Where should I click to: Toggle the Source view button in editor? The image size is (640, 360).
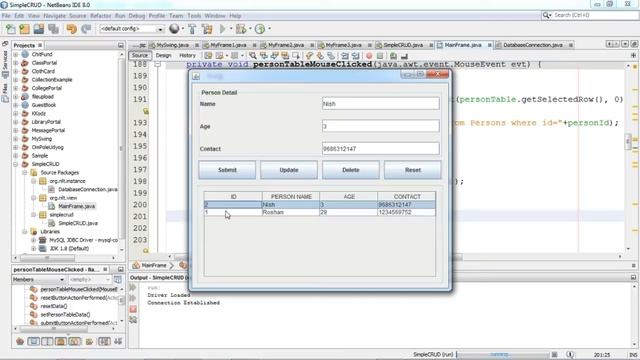[x=140, y=56]
